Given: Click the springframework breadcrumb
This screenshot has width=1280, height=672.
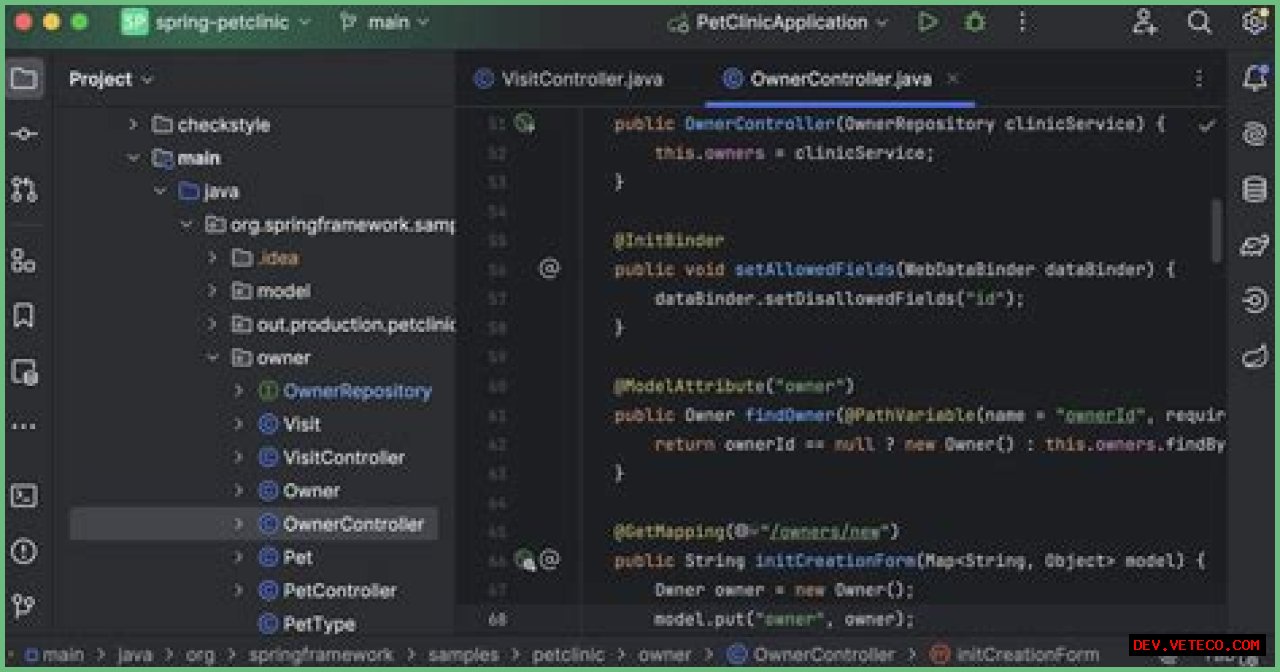Looking at the screenshot, I should tap(321, 655).
